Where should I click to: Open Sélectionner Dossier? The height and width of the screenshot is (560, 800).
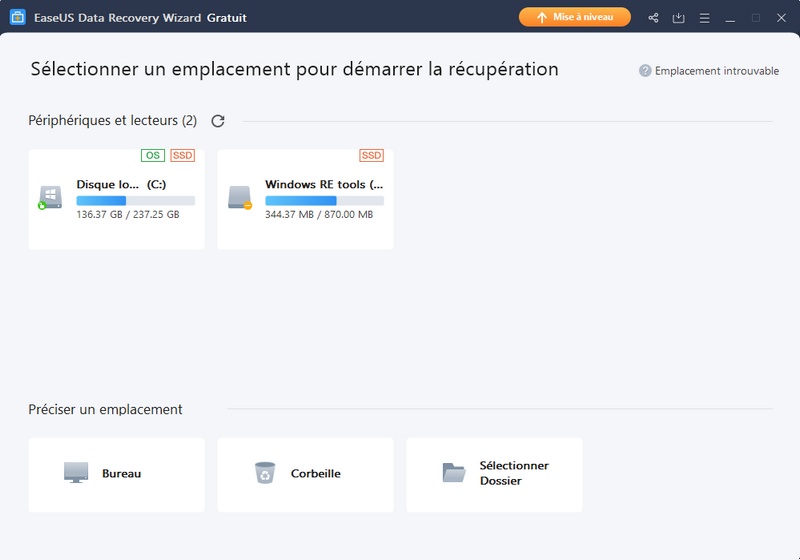(x=494, y=474)
